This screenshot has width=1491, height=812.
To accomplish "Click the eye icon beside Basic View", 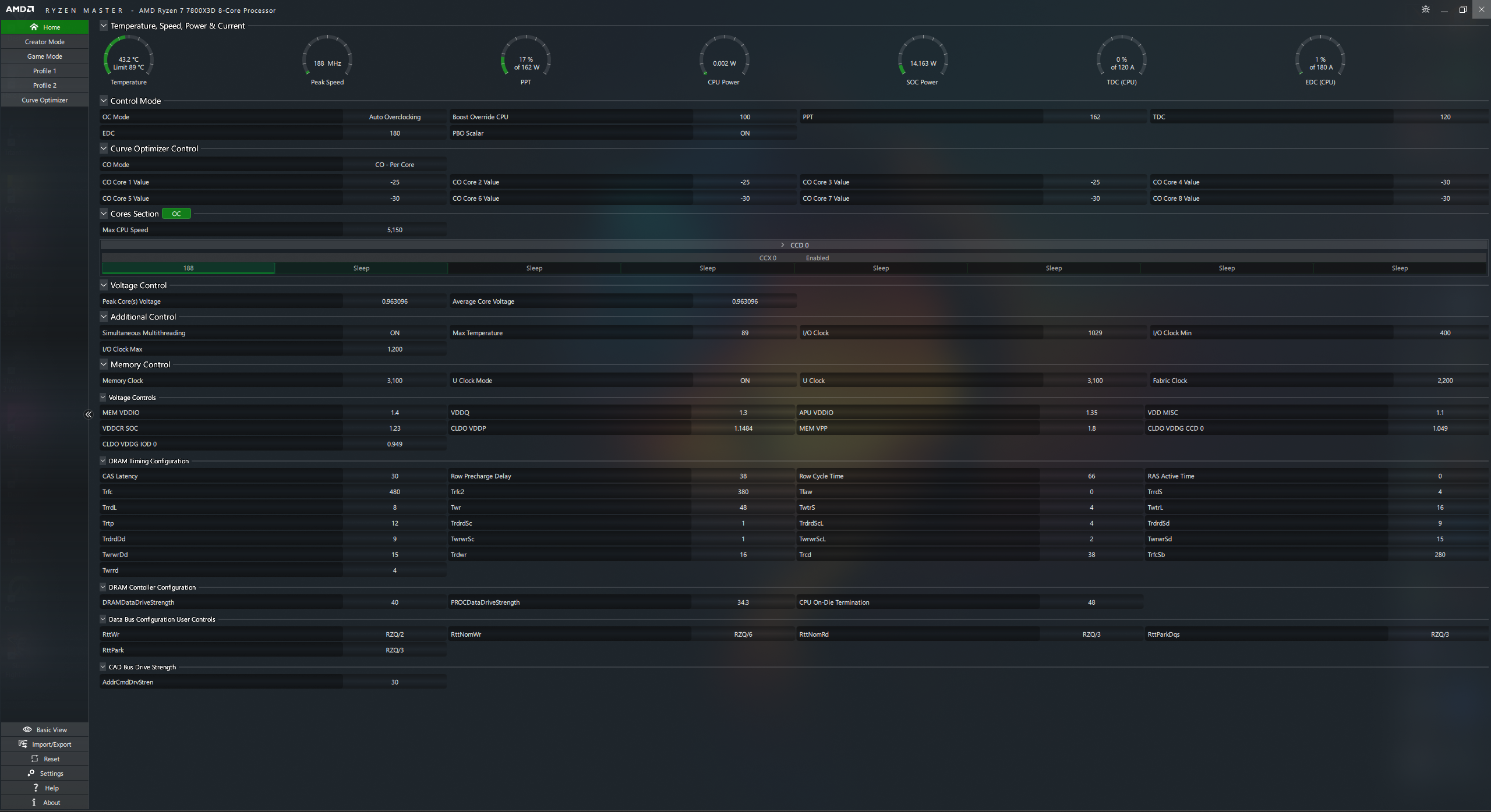I will (27, 729).
